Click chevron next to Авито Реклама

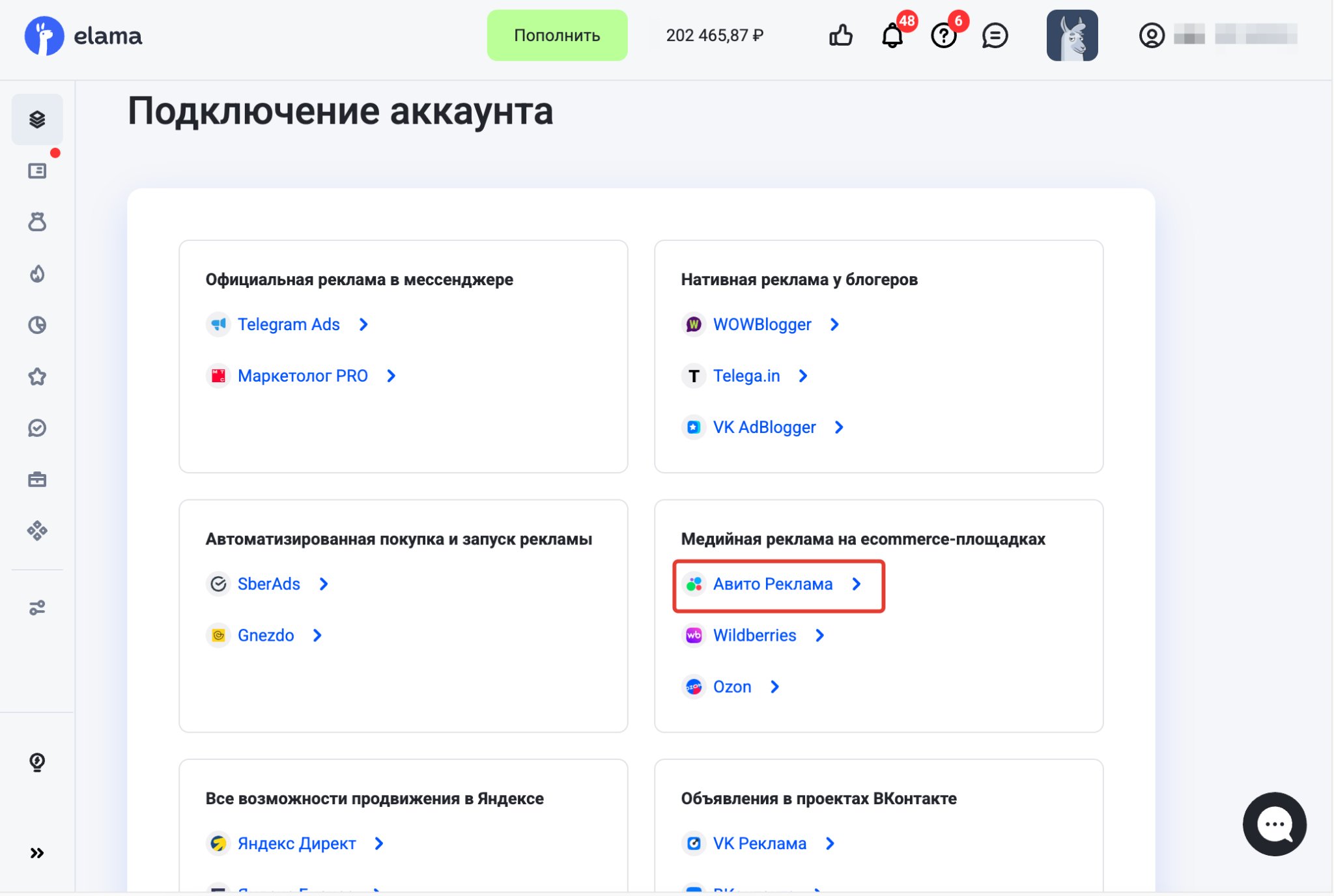(x=856, y=583)
